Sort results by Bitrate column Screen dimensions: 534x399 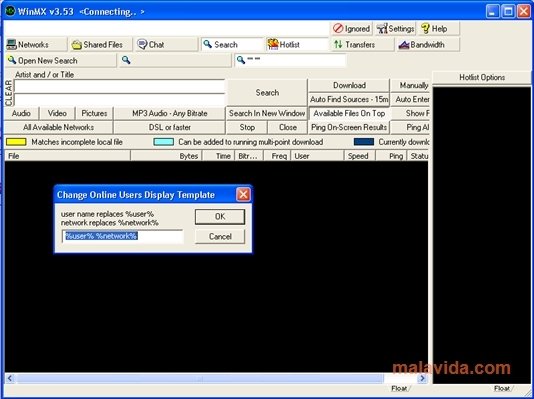(249, 156)
